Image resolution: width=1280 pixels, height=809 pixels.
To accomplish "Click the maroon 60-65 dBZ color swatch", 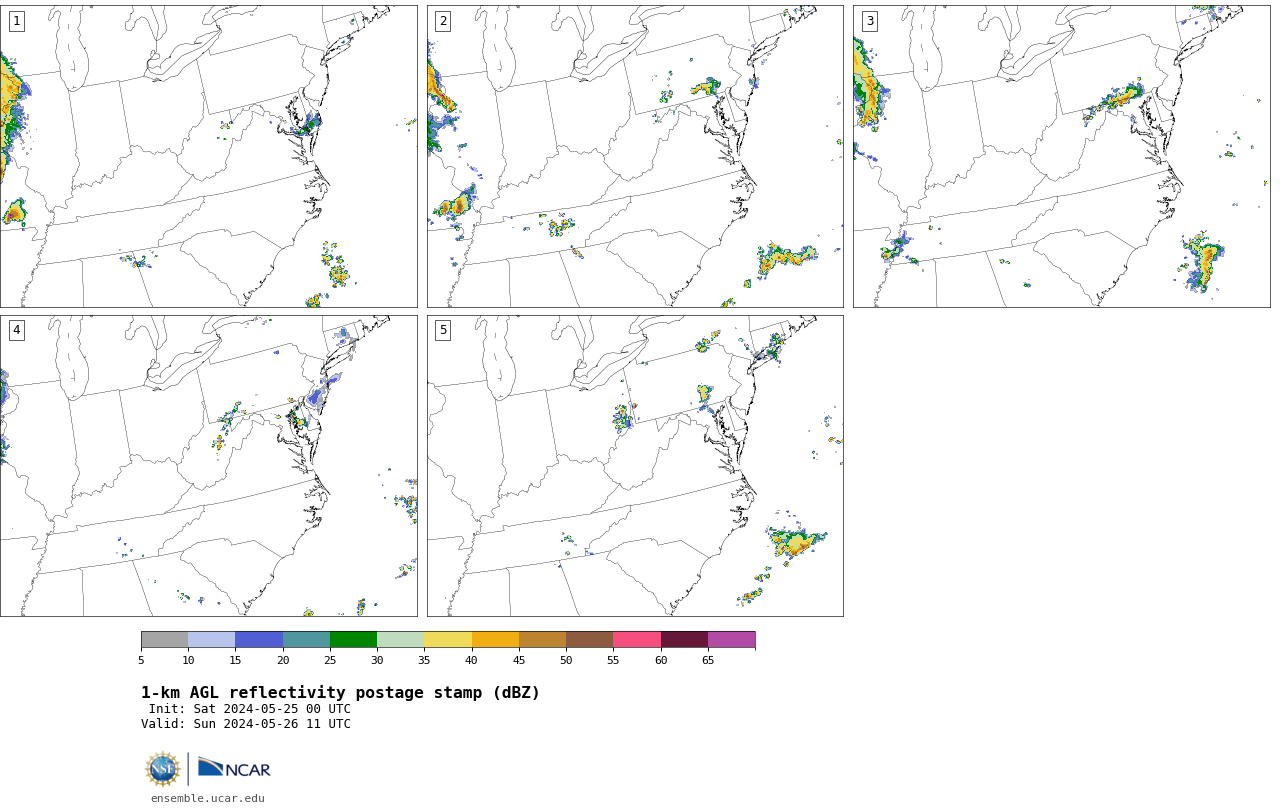I will pyautogui.click(x=684, y=640).
